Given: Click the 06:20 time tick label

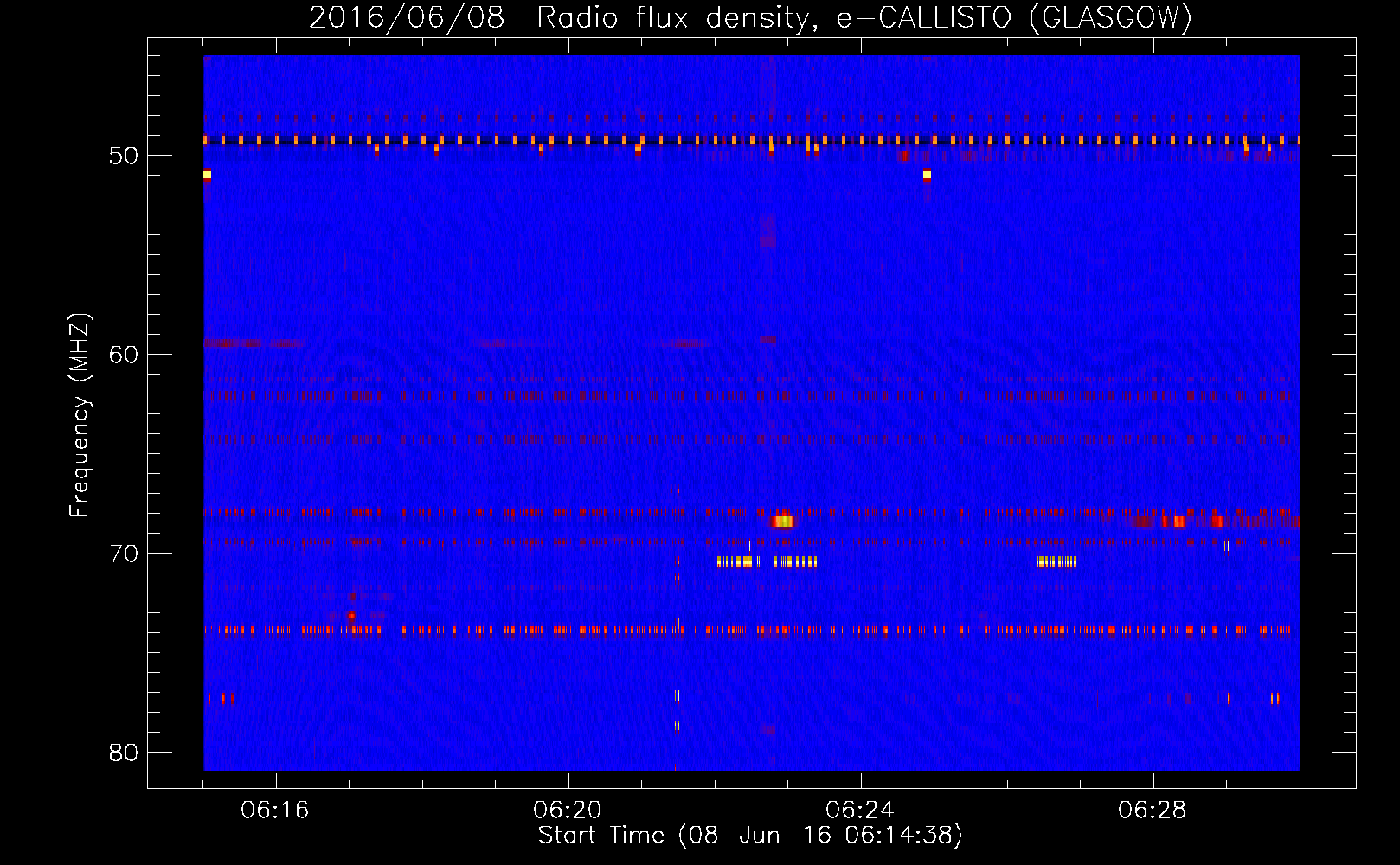Looking at the screenshot, I should coord(568,810).
